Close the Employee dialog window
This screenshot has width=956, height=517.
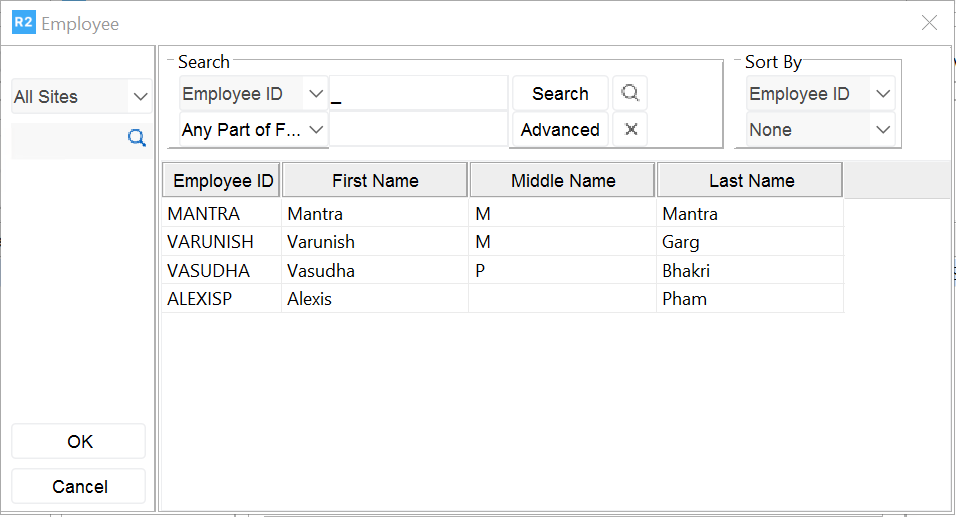tap(929, 23)
